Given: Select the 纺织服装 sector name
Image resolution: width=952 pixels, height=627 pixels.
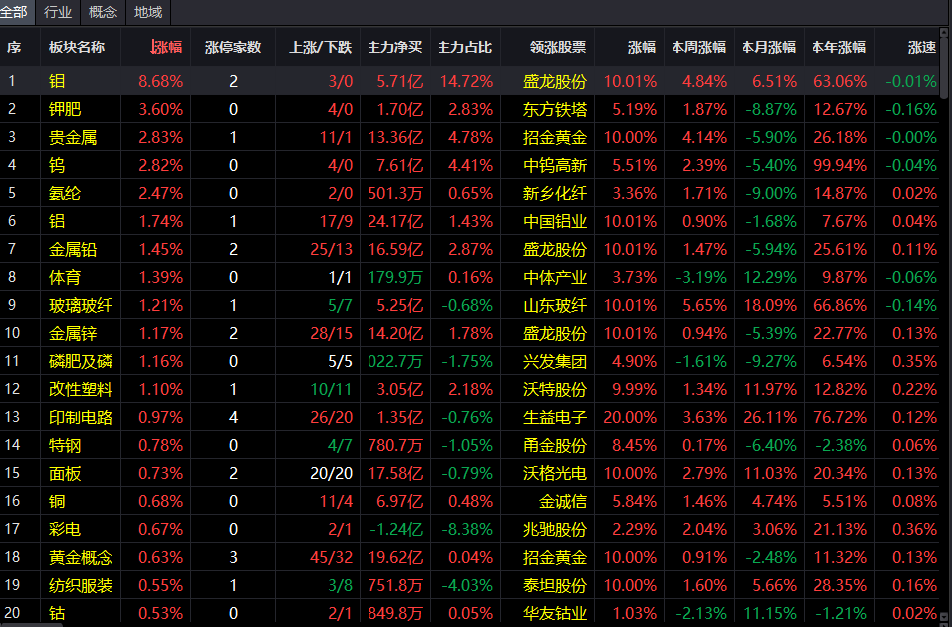Looking at the screenshot, I should [81, 585].
